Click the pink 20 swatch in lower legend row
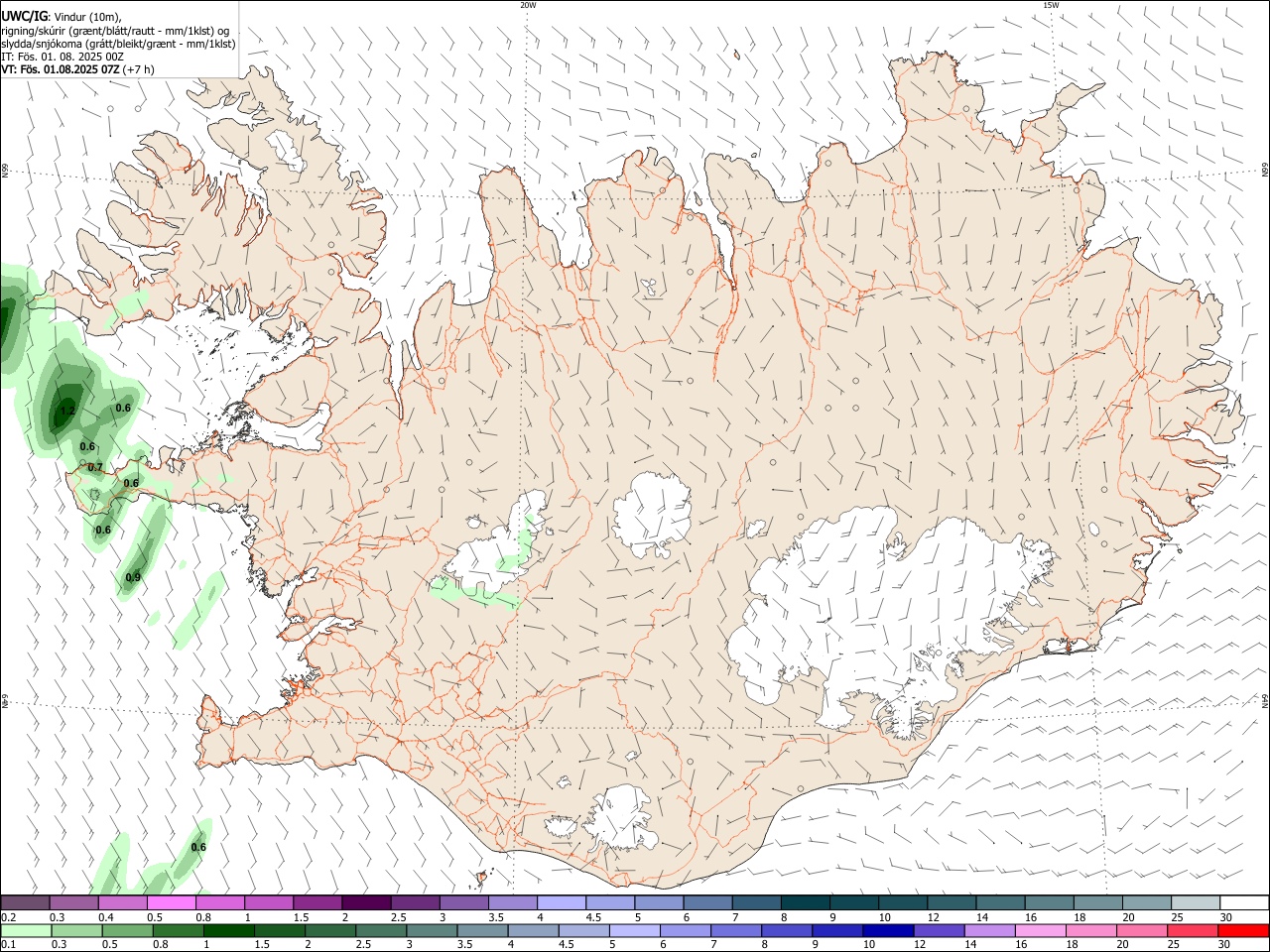Image resolution: width=1270 pixels, height=952 pixels. coord(1141,930)
